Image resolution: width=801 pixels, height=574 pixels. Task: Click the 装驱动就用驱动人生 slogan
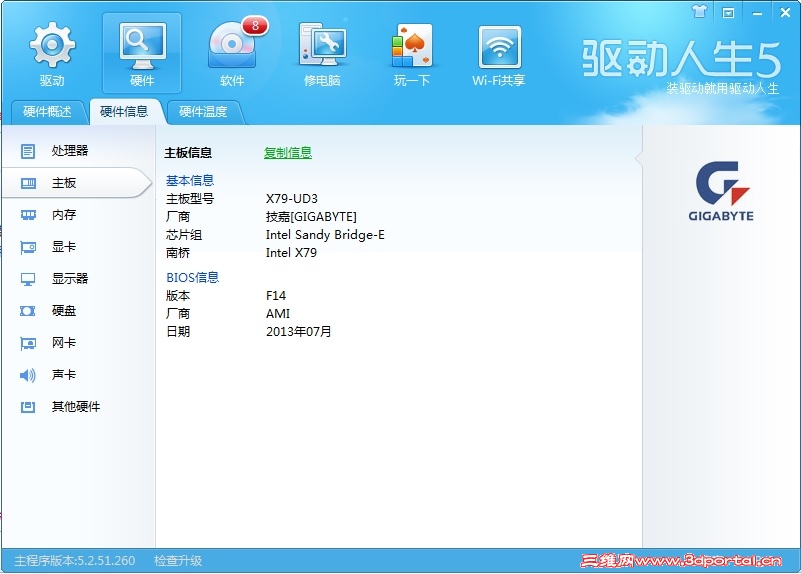point(723,88)
